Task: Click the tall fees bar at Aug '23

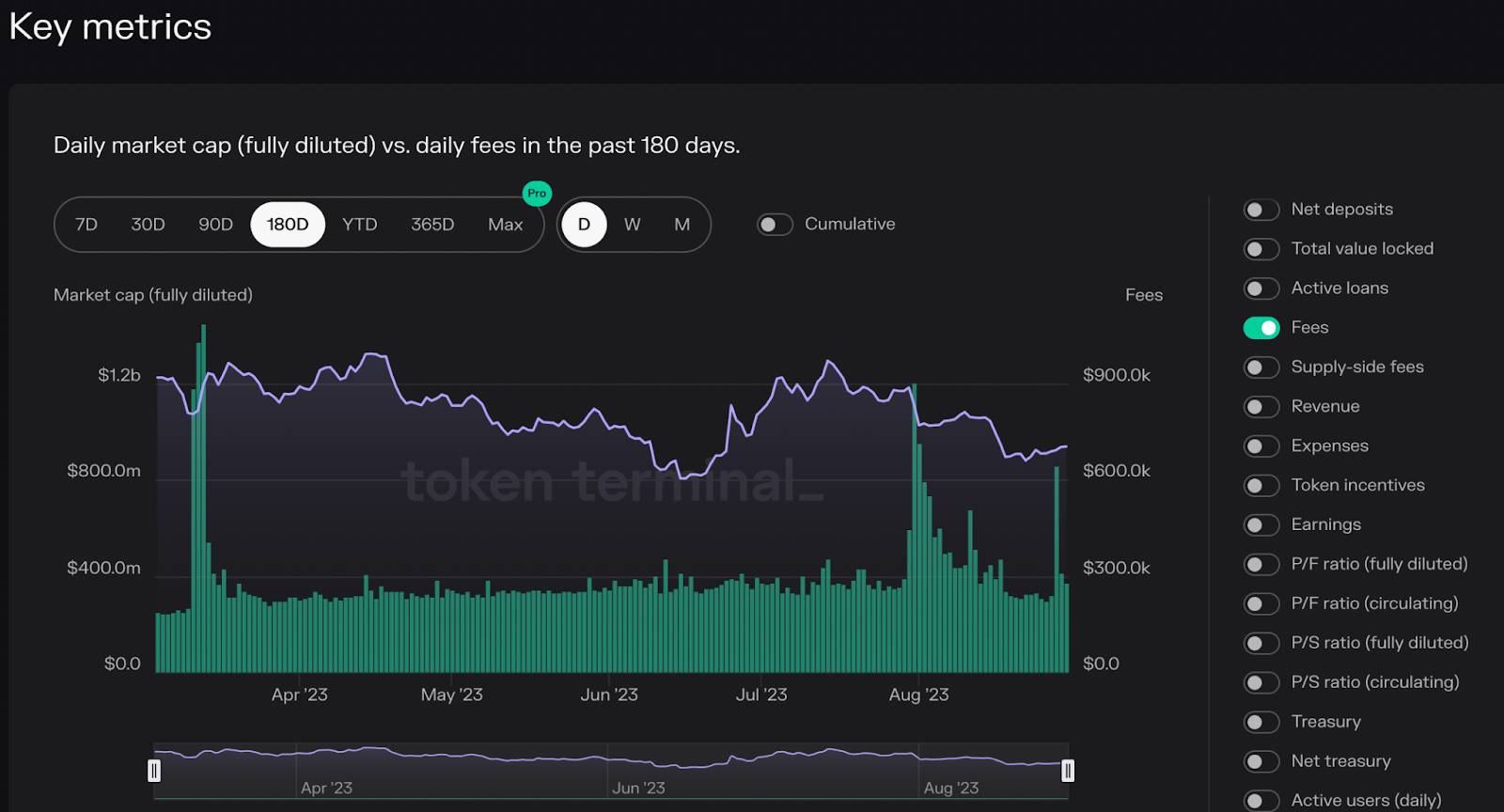Action: pos(915,528)
